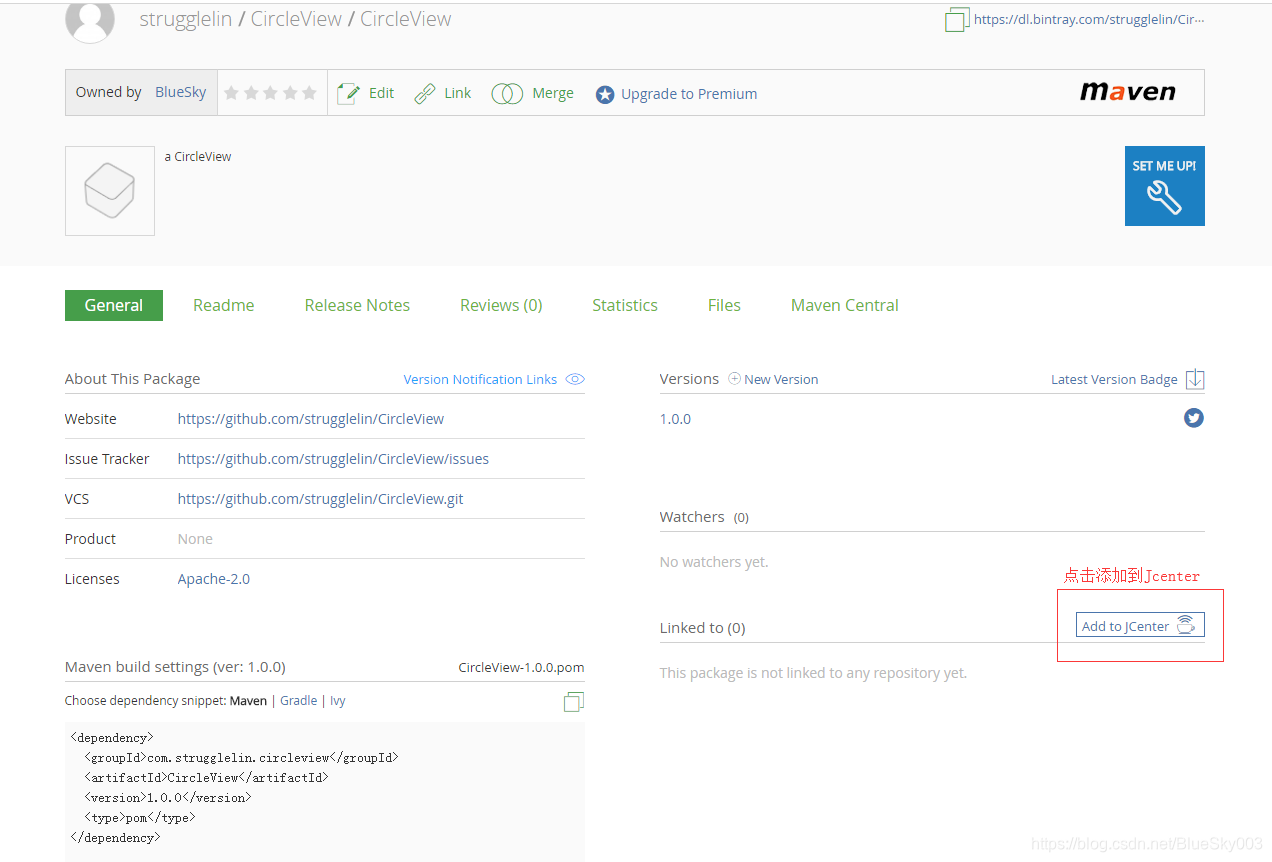The height and width of the screenshot is (862, 1272).
Task: Click the Upgrade to Premium link
Action: point(689,94)
